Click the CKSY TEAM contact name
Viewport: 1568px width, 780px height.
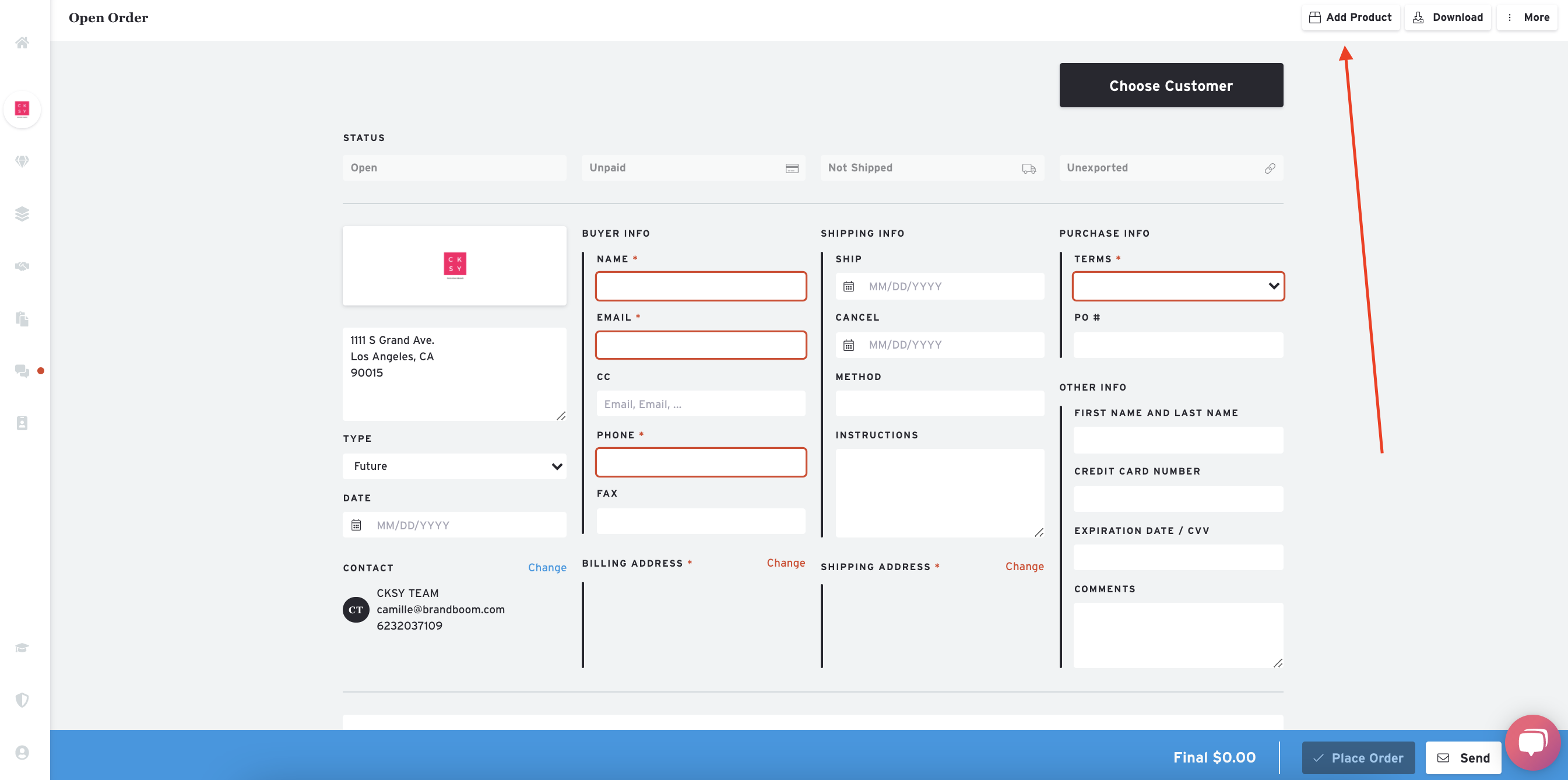pos(408,593)
